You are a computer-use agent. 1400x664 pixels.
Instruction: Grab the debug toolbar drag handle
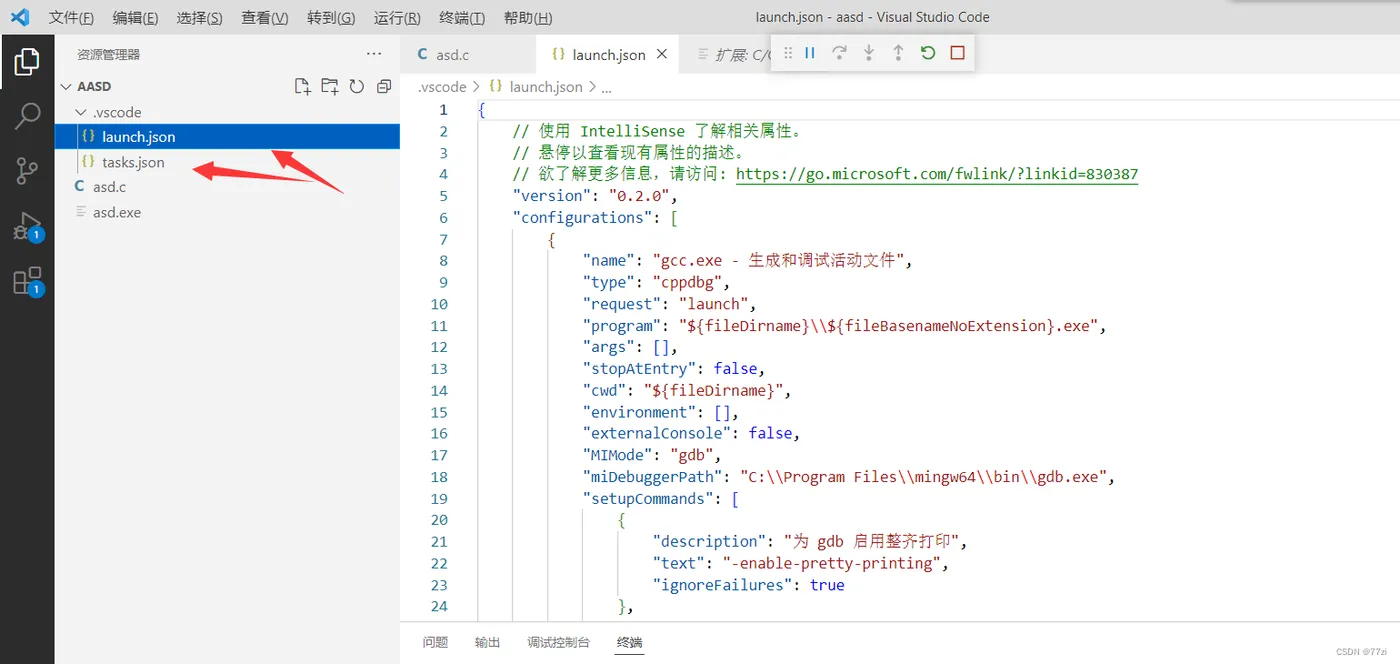pyautogui.click(x=788, y=53)
